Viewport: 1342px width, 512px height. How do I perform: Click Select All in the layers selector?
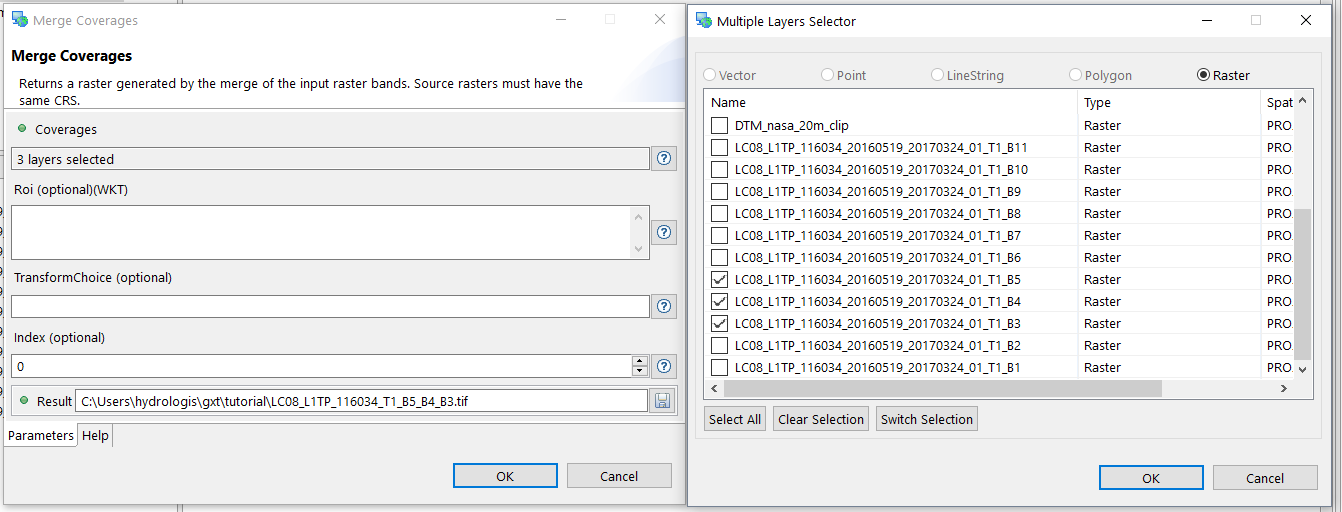click(735, 419)
